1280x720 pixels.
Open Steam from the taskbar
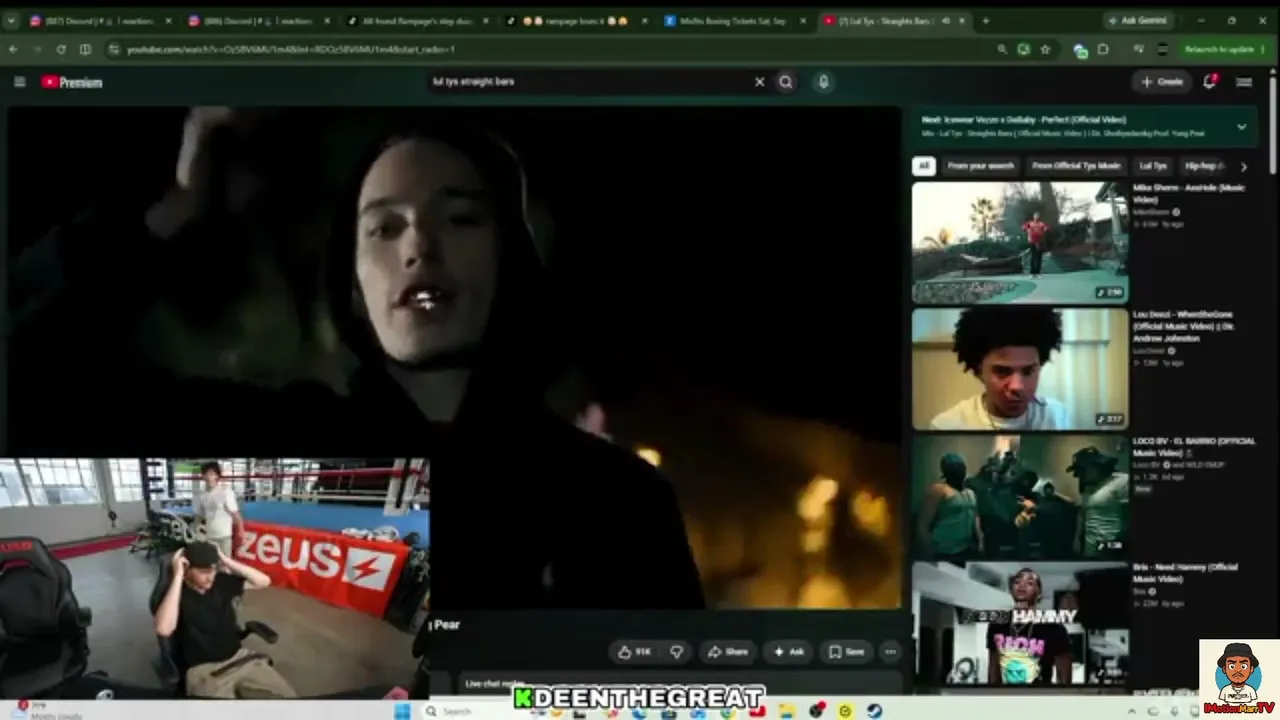click(875, 711)
